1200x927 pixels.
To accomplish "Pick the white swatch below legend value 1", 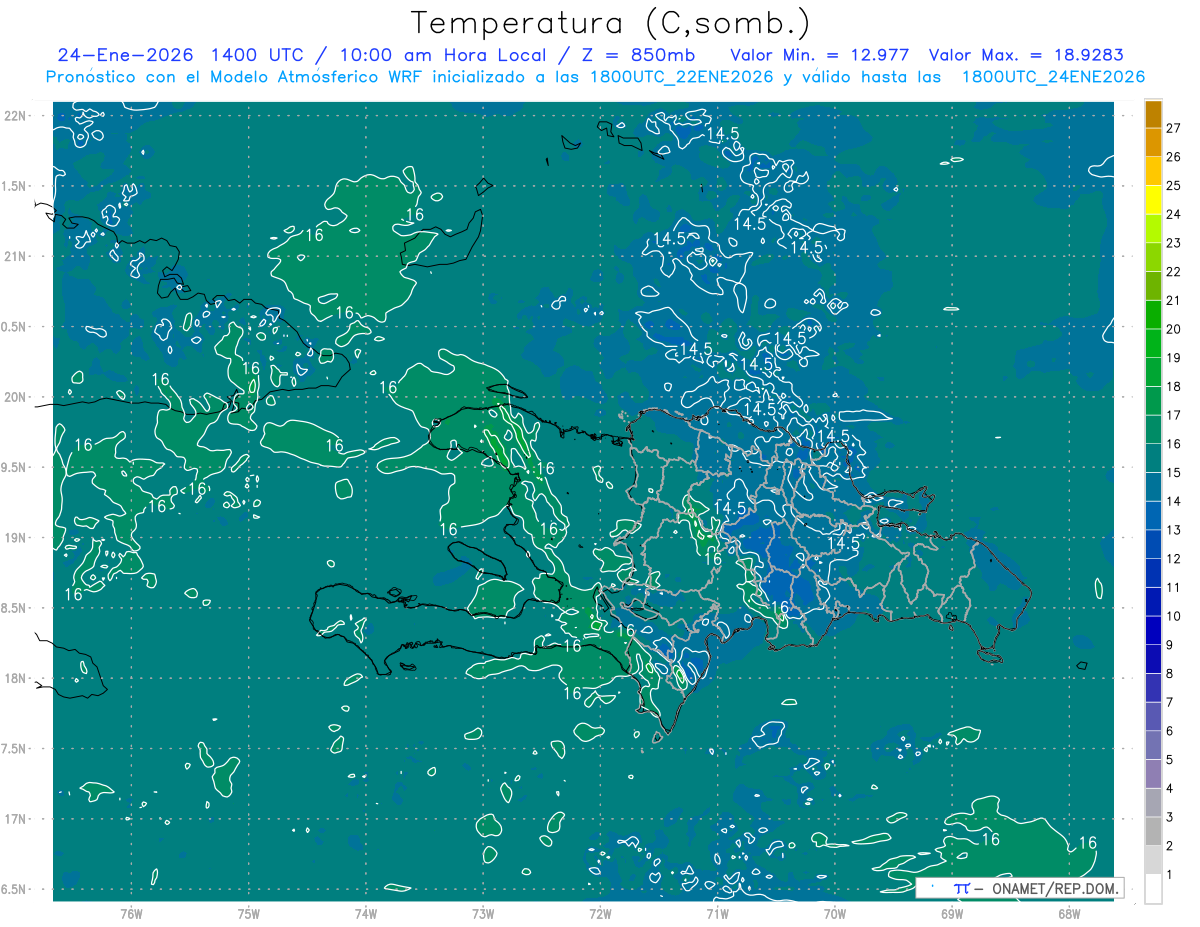I will (x=1153, y=889).
